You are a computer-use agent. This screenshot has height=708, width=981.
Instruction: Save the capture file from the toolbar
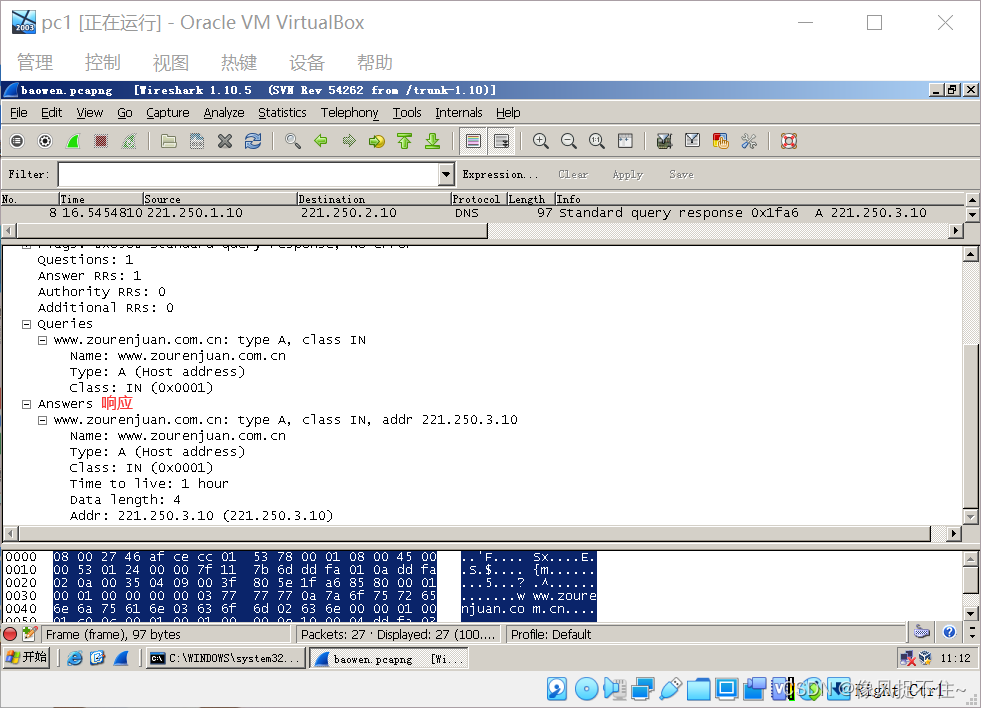pos(196,141)
